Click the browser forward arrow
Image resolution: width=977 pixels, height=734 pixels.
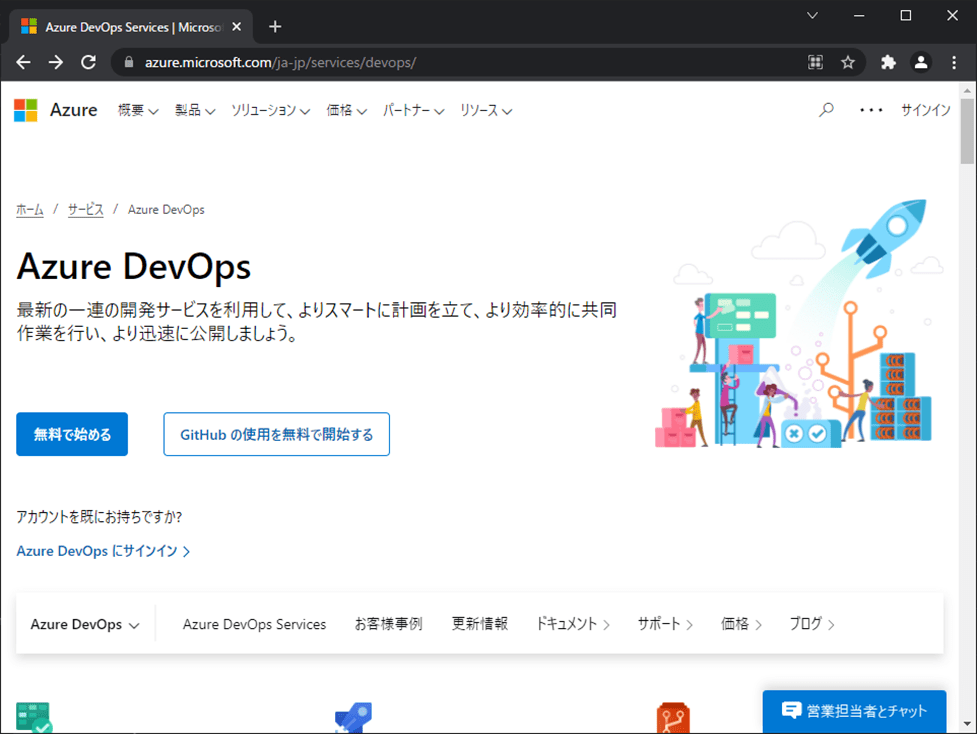tap(56, 62)
